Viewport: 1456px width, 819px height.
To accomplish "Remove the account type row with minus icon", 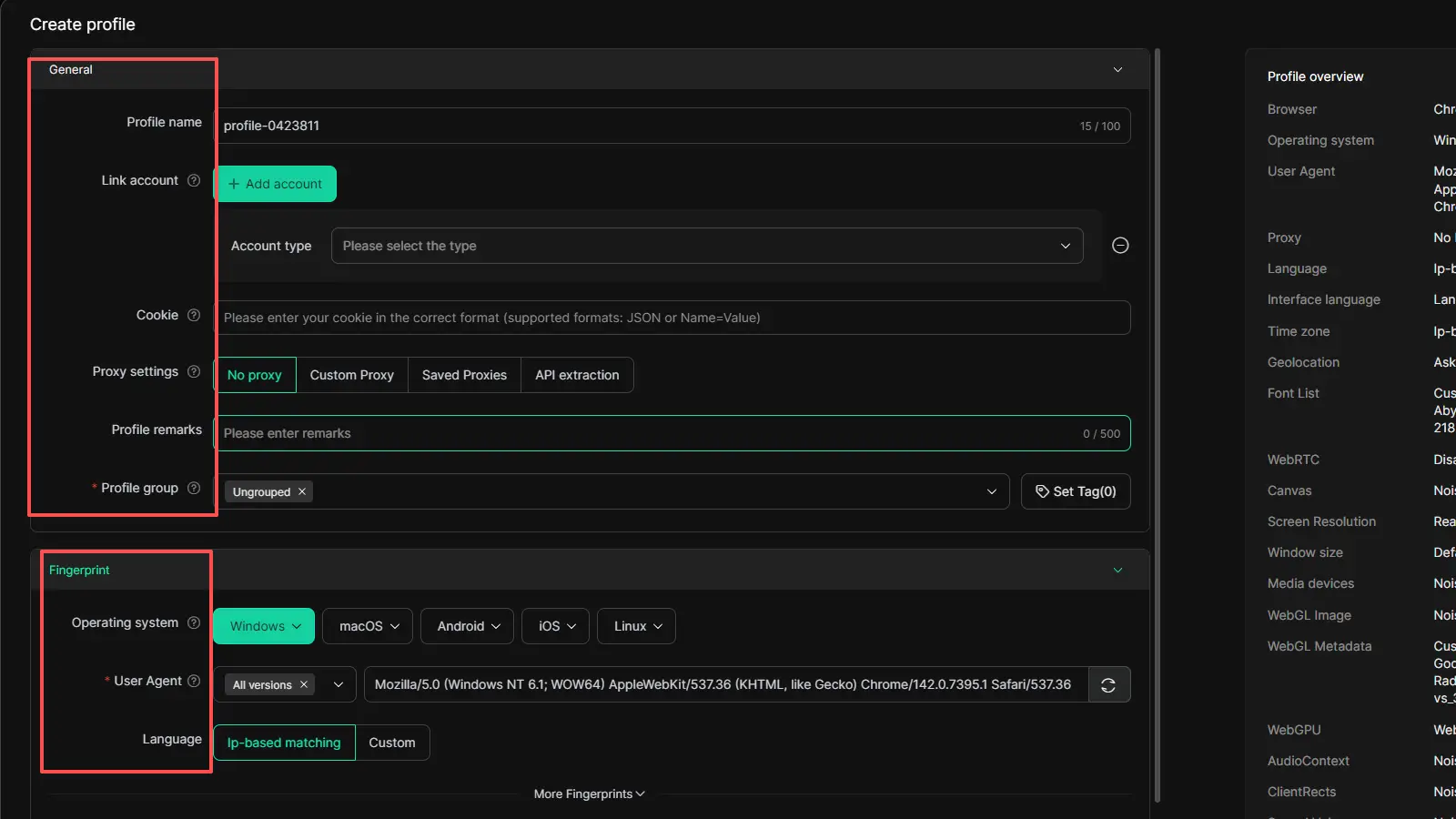I will (1120, 246).
